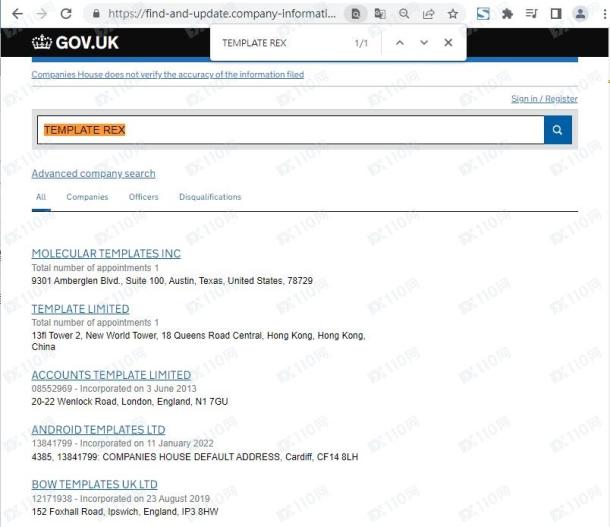Click '152 Foxhall Road, Ipswich' address

point(125,511)
